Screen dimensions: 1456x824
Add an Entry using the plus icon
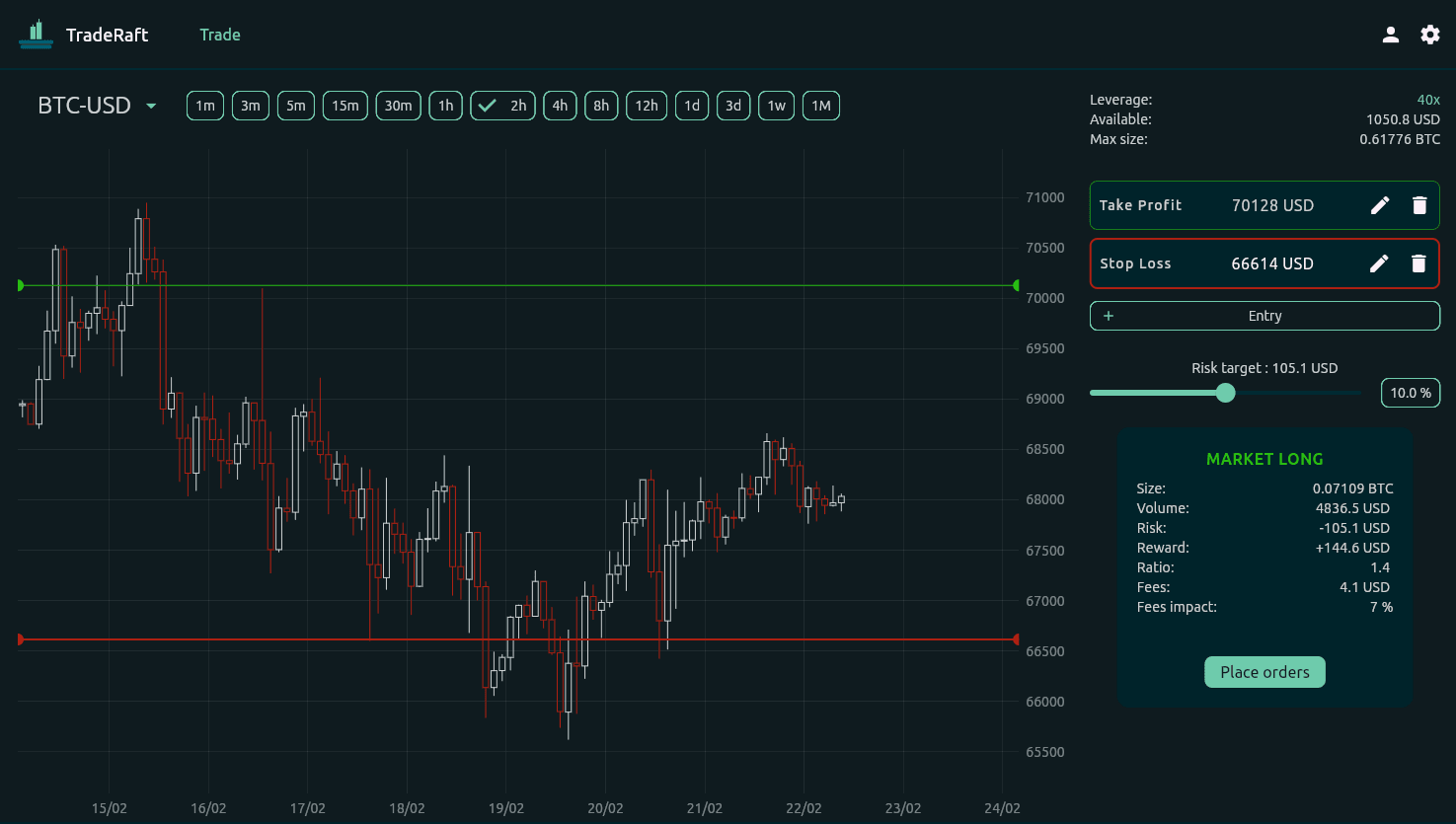tap(1108, 315)
